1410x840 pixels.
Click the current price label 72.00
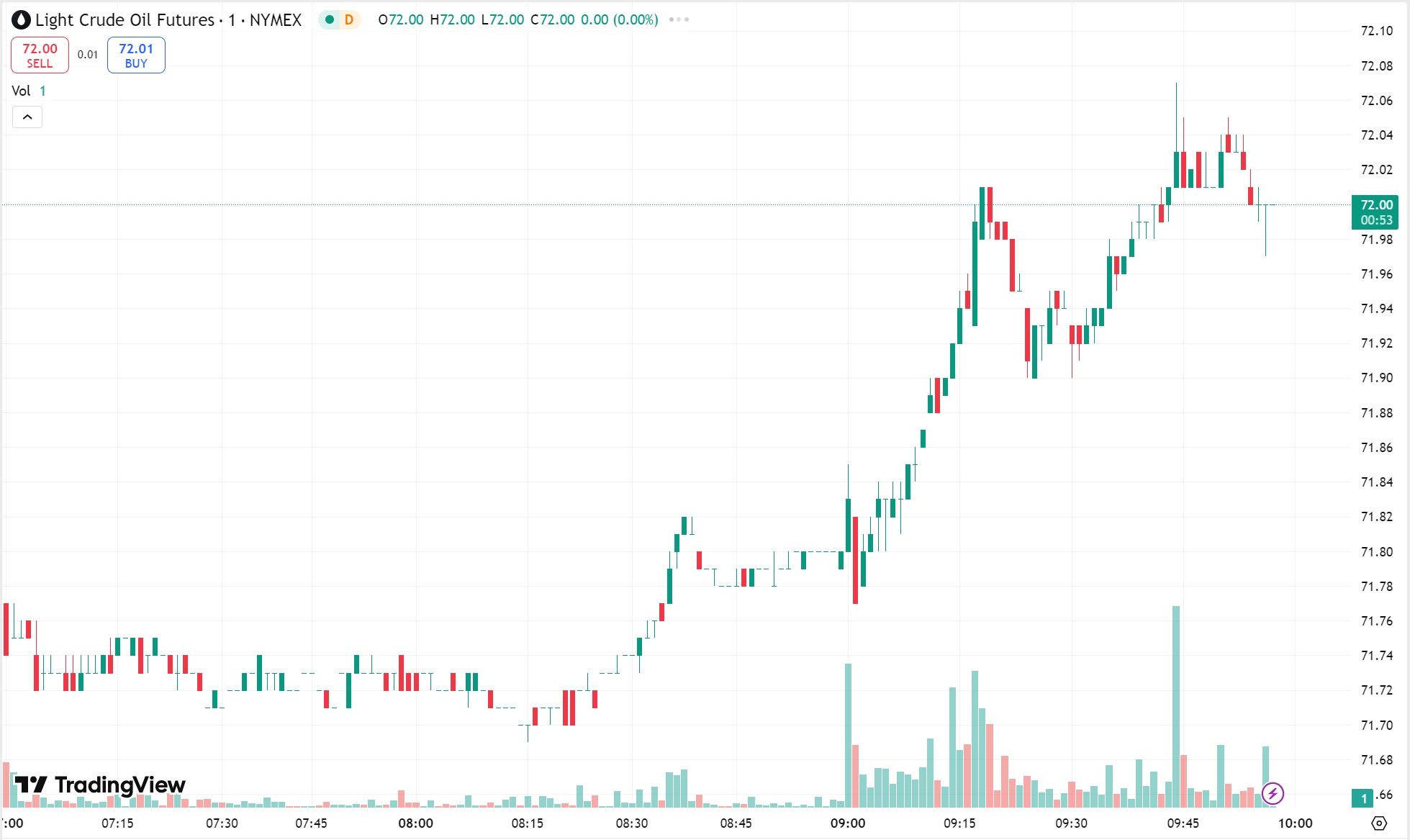tap(1375, 212)
